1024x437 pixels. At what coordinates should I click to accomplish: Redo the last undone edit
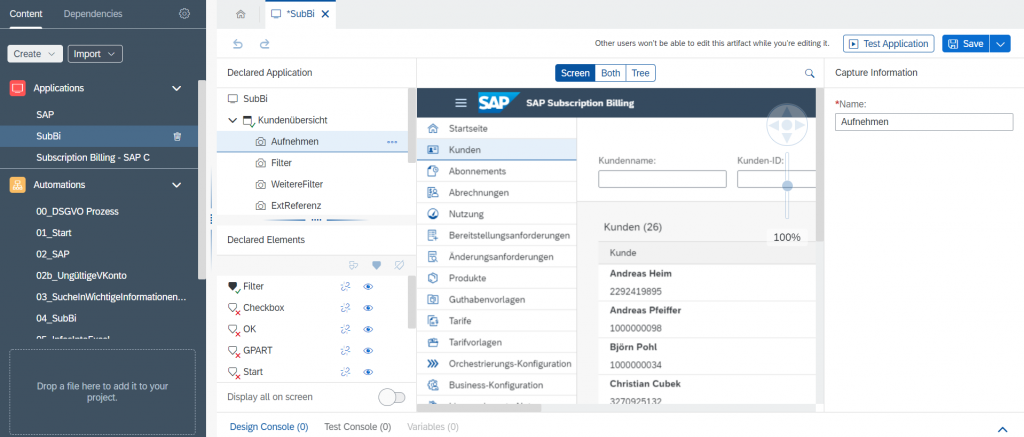(x=264, y=44)
